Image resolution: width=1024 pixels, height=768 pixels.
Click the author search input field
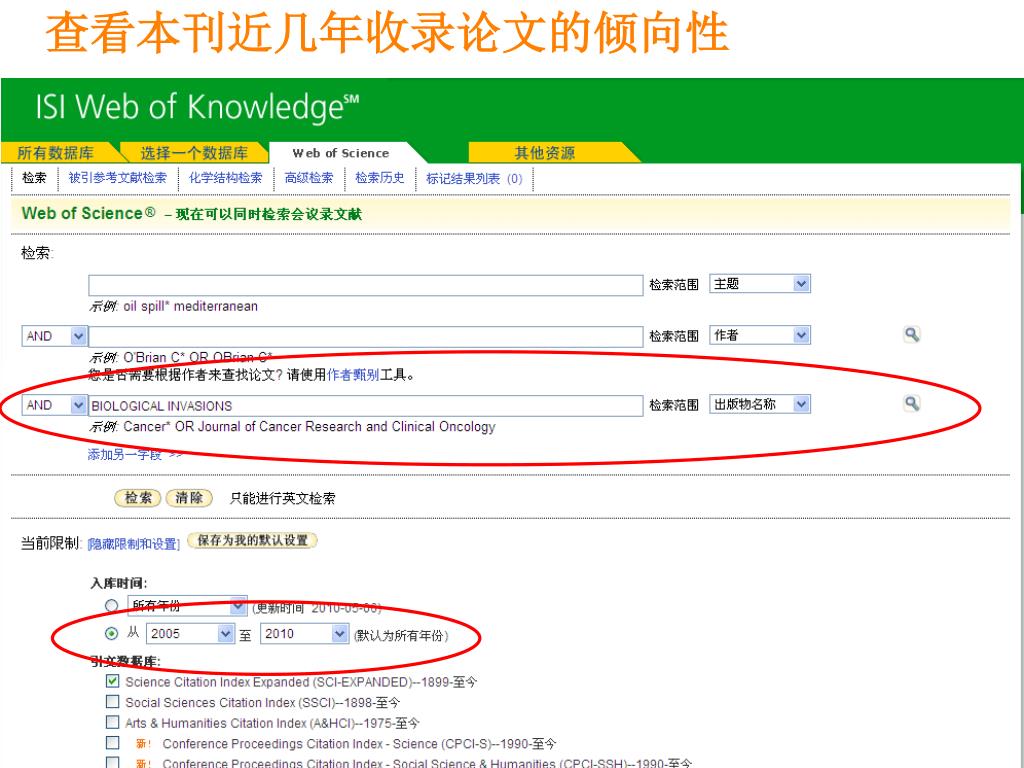[366, 336]
